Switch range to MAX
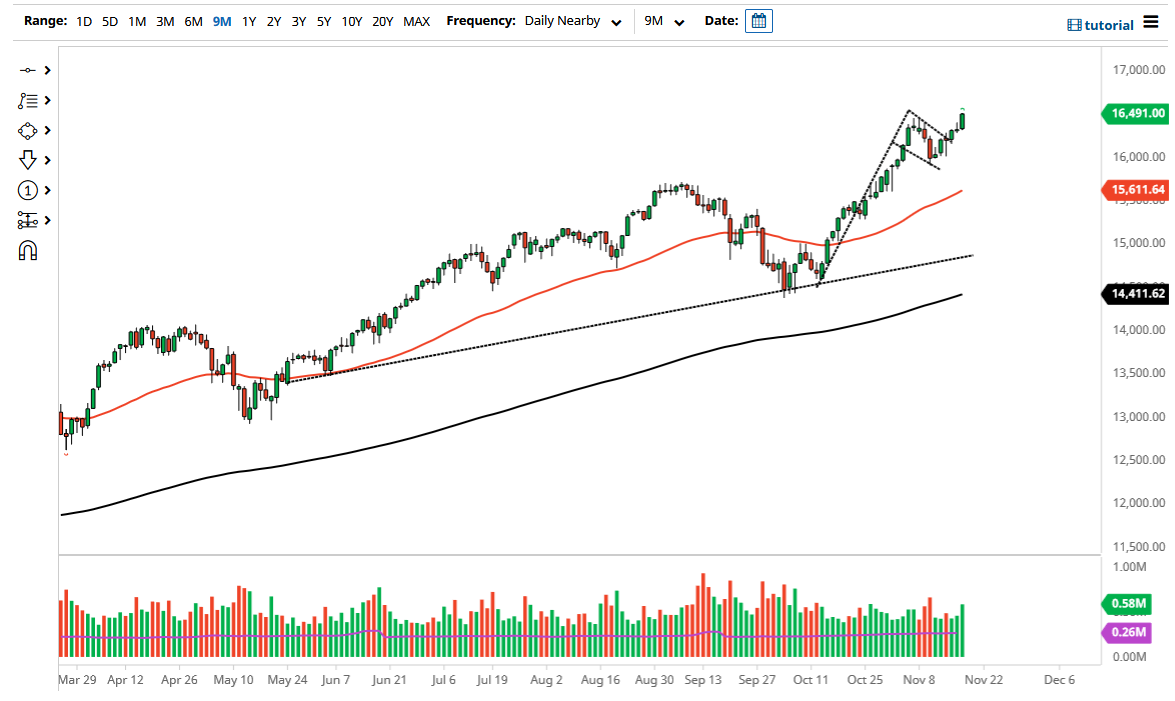The width and height of the screenshot is (1175, 701). point(416,21)
